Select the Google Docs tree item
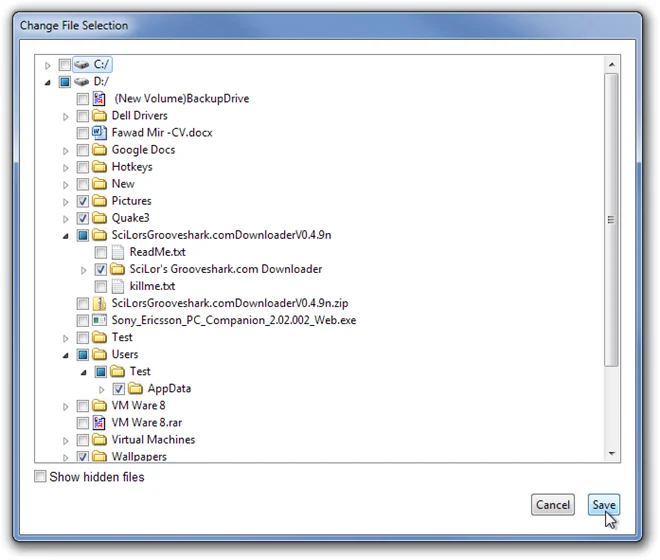 point(143,150)
